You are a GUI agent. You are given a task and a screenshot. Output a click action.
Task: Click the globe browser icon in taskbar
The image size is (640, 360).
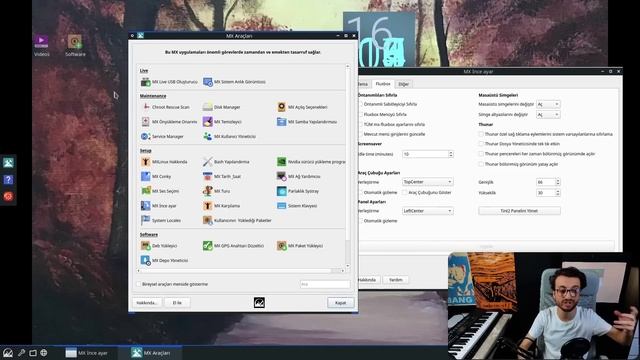point(44,353)
